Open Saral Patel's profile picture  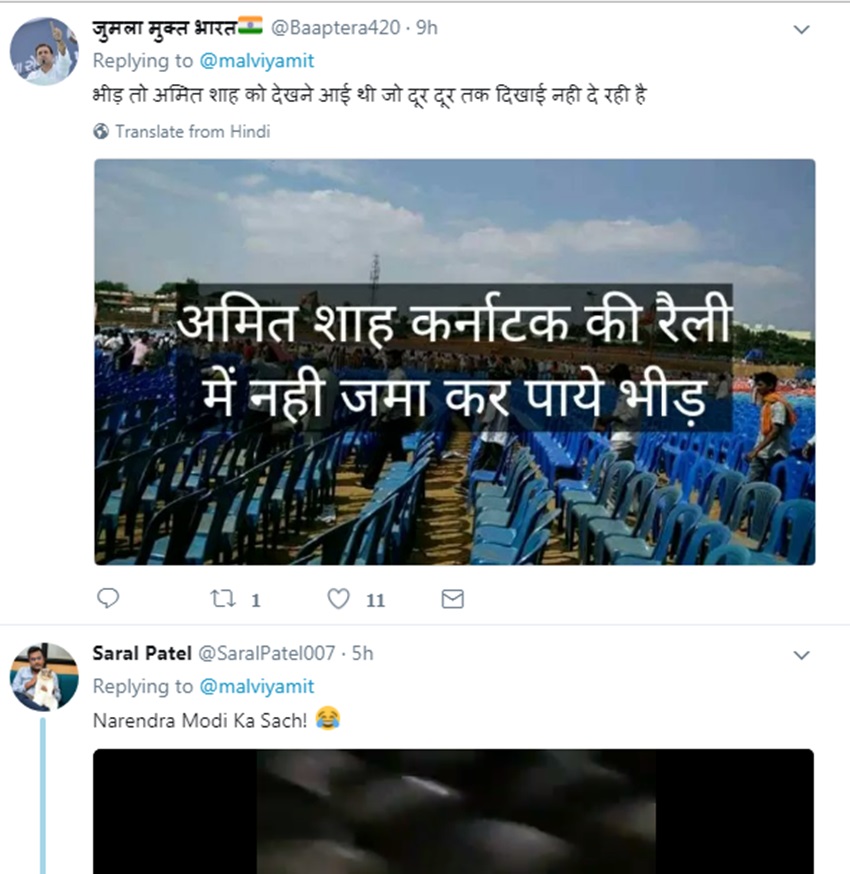pos(44,677)
